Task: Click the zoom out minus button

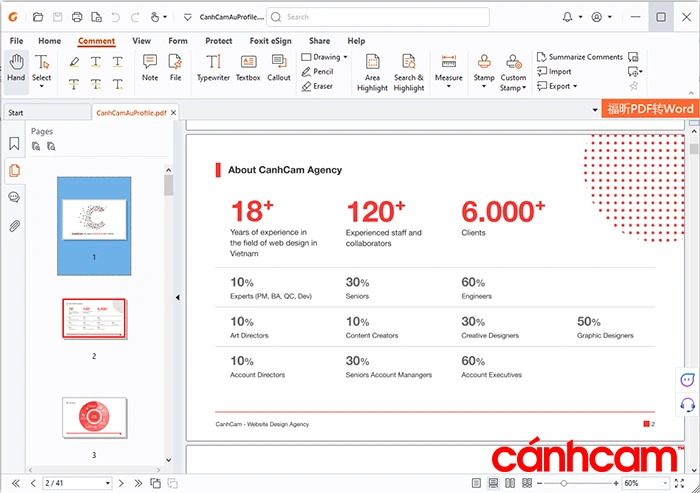Action: click(539, 483)
